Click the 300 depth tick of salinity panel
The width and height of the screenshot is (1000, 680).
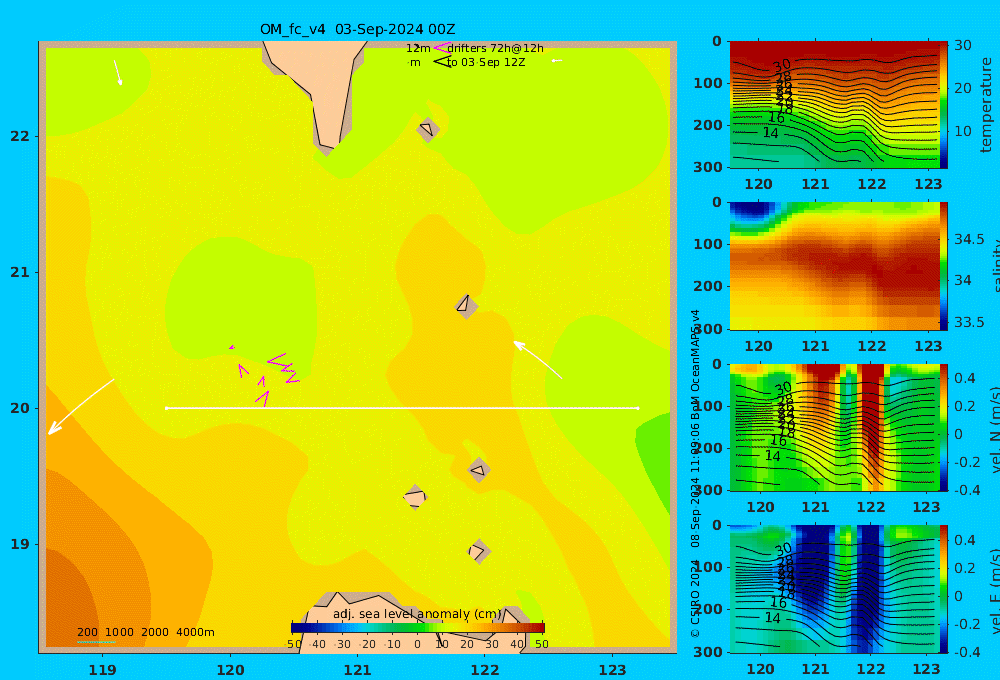pyautogui.click(x=708, y=329)
